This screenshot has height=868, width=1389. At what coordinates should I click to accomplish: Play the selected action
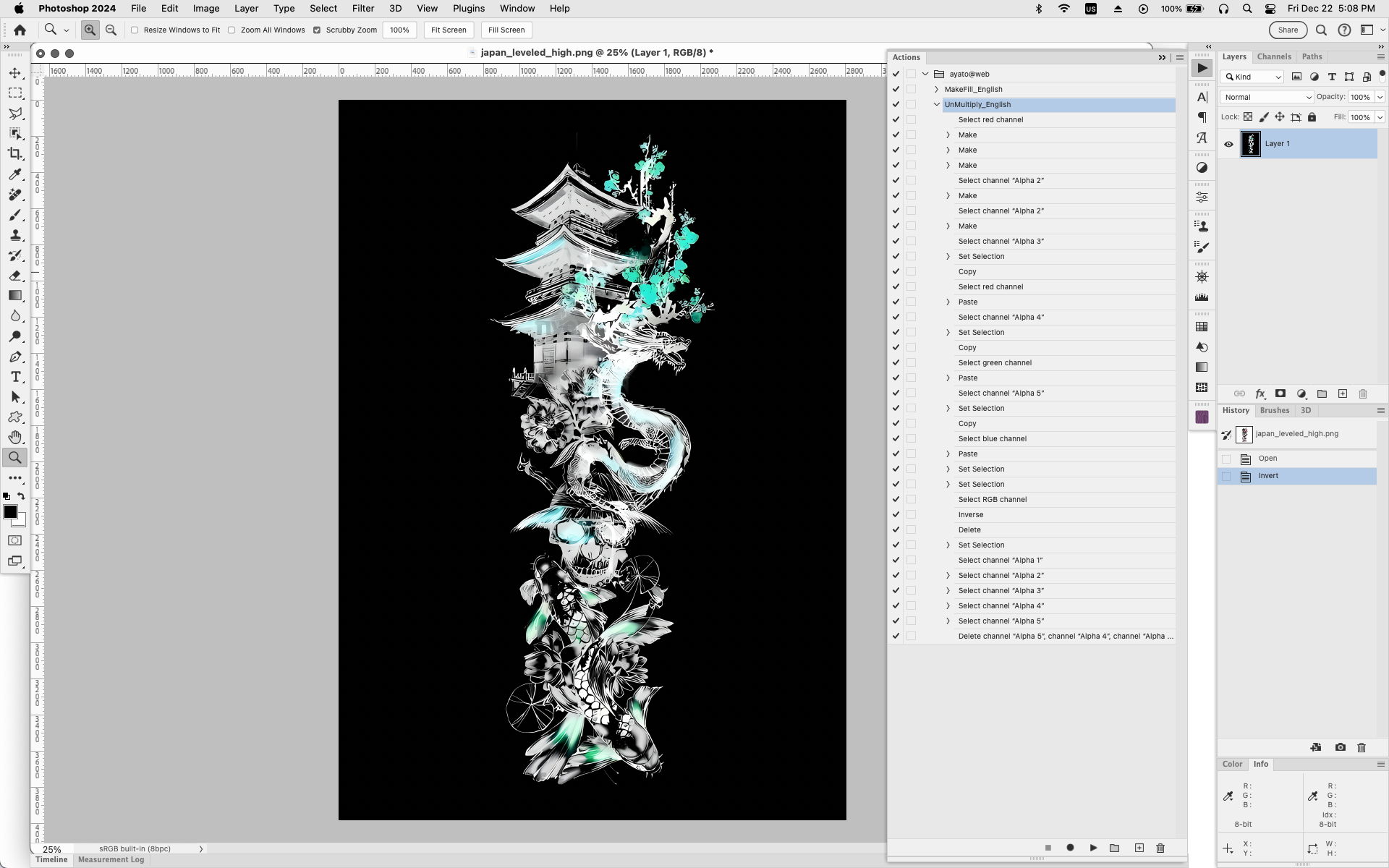point(1092,848)
